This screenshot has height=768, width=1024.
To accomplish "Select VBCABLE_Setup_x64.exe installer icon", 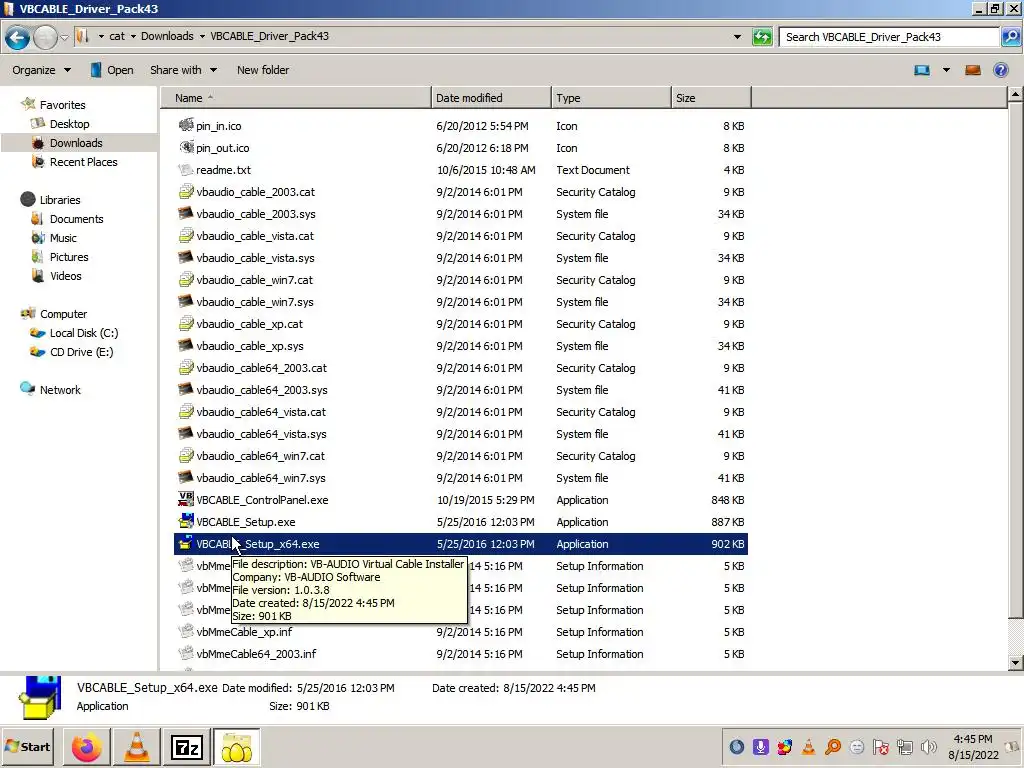I will tap(186, 543).
